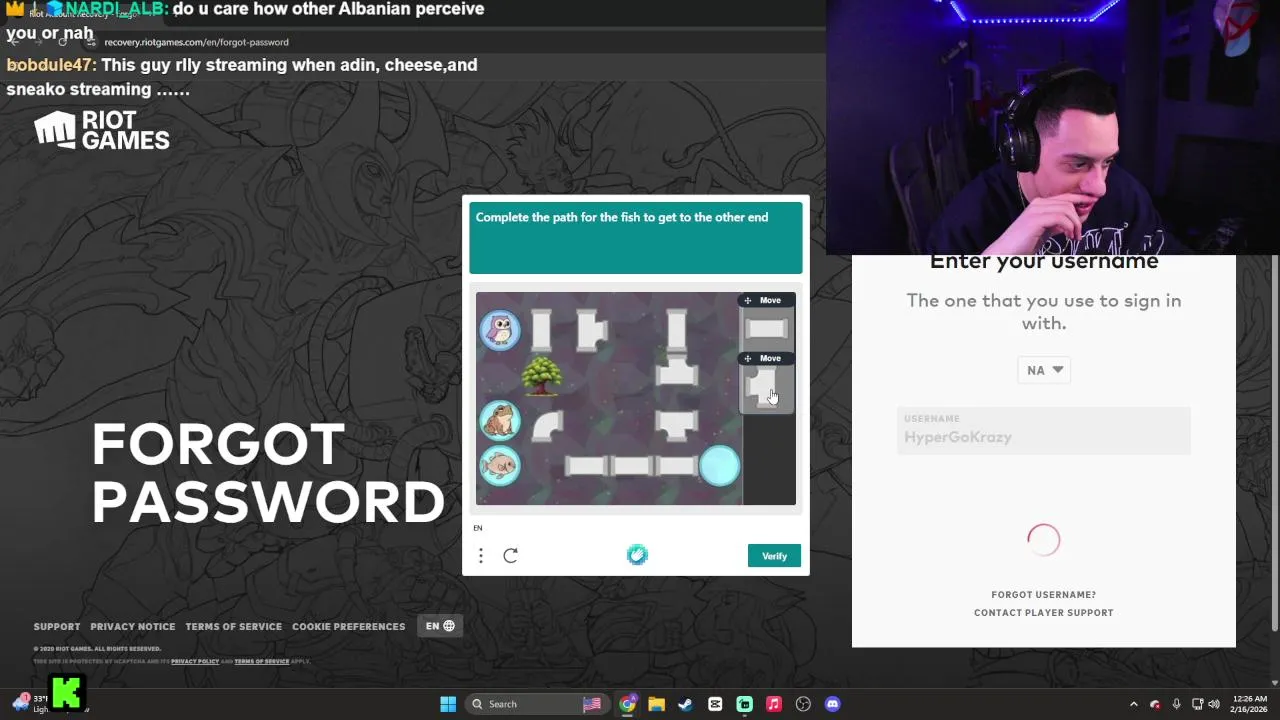Open the EN language selector
1280x720 pixels.
(x=440, y=626)
